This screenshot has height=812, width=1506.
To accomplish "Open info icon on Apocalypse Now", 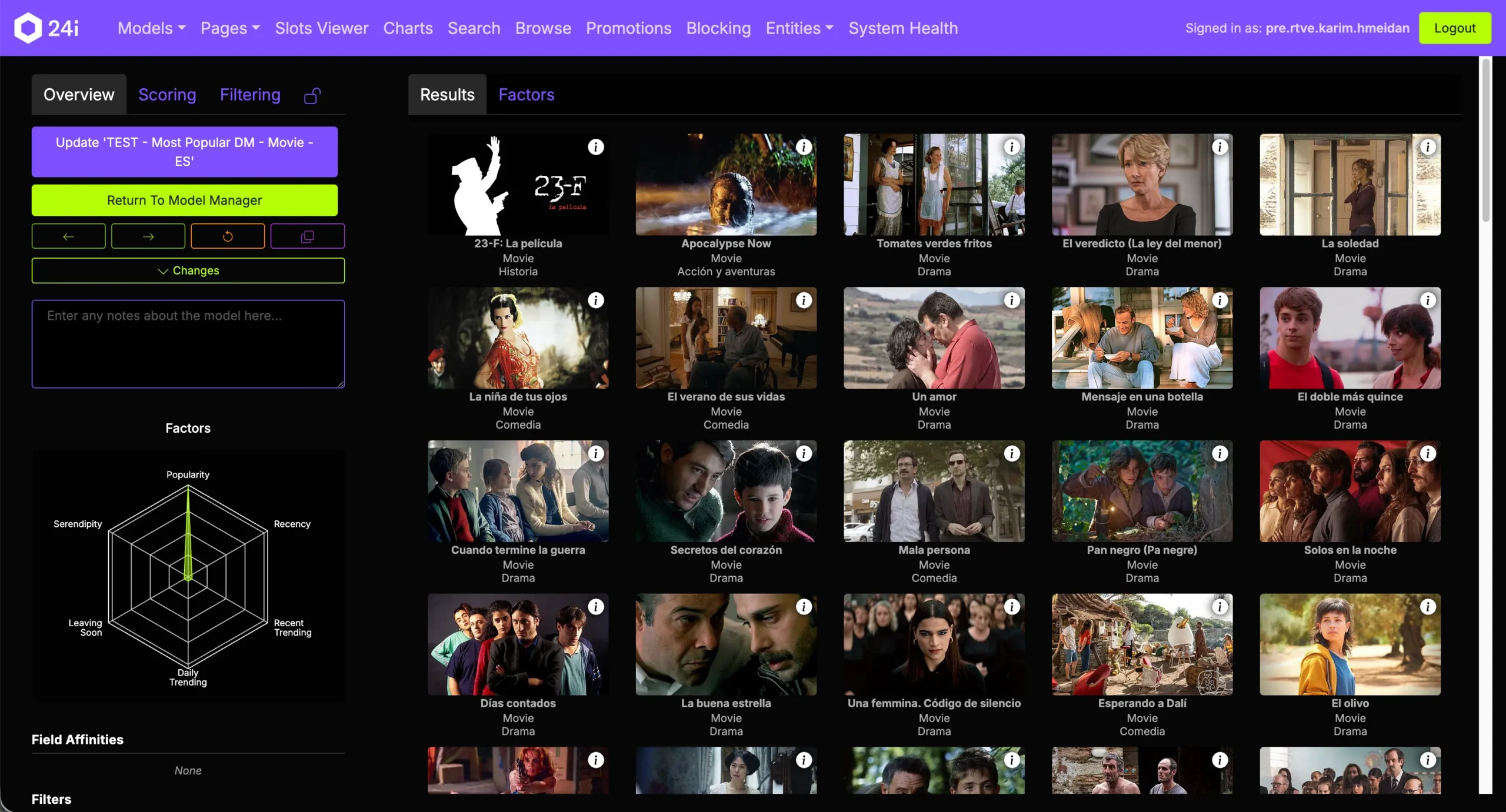I will 804,147.
